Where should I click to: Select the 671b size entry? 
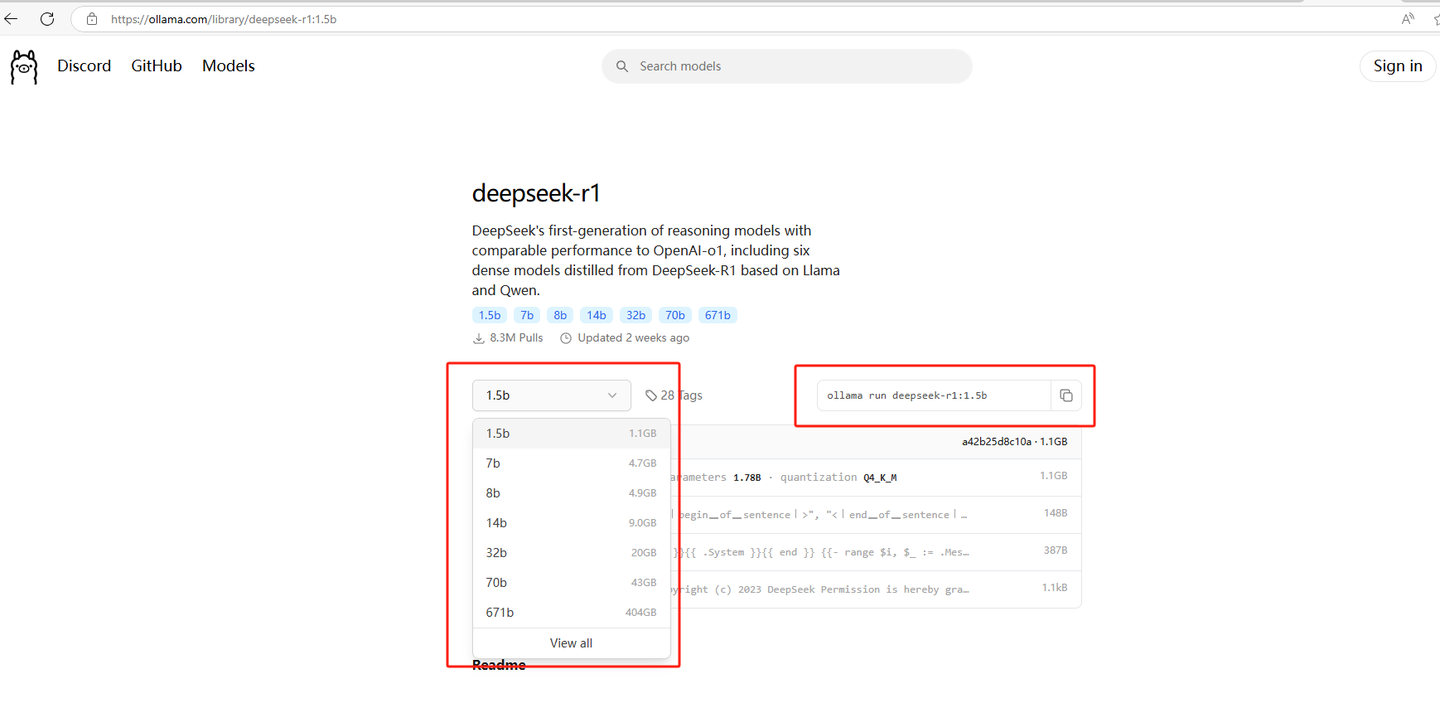click(x=500, y=612)
